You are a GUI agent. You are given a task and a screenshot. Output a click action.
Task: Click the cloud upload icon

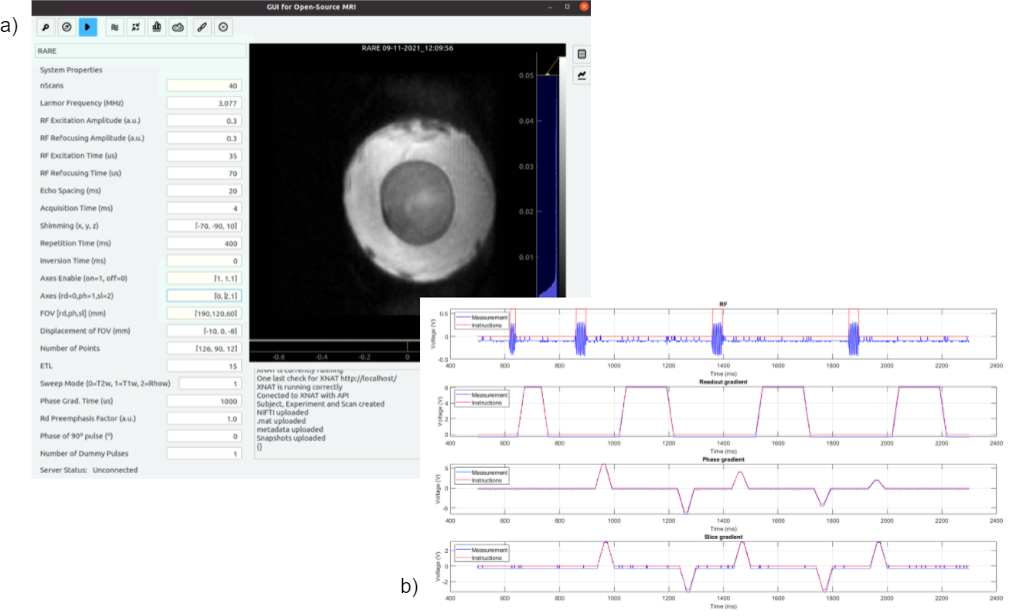point(178,27)
